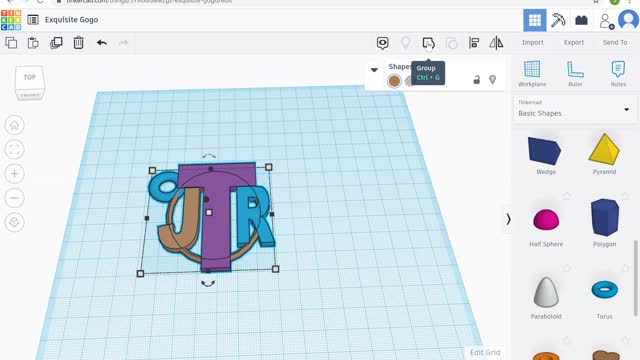This screenshot has height=360, width=640.
Task: Open the Notes tool
Action: pos(618,73)
